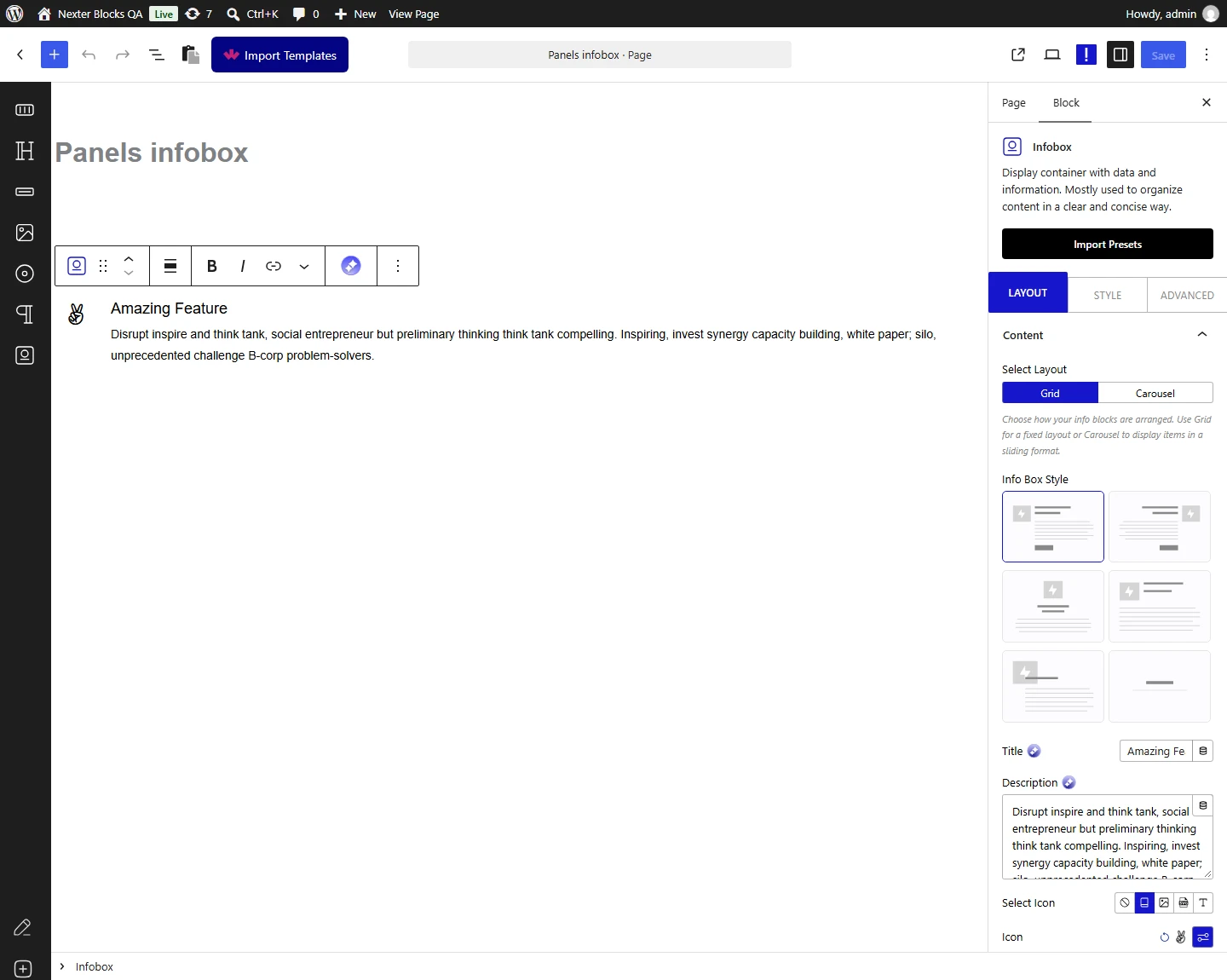Screen dimensions: 1227x980
Task: Undo the last change
Action: (89, 55)
